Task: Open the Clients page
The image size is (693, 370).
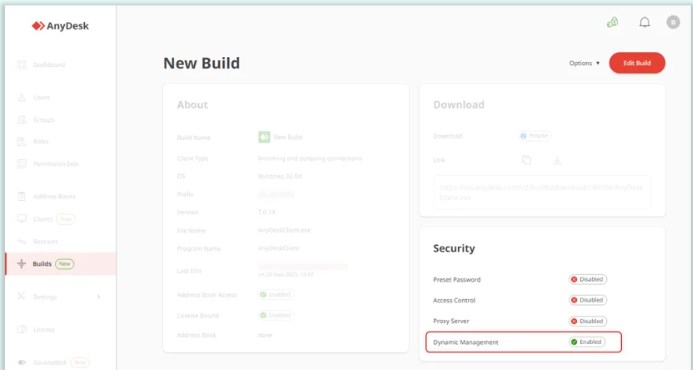Action: 43,219
